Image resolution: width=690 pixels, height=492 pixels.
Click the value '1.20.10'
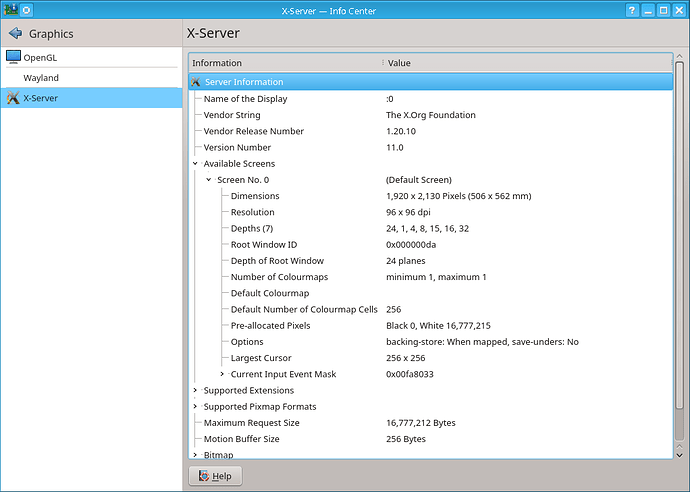tap(401, 131)
